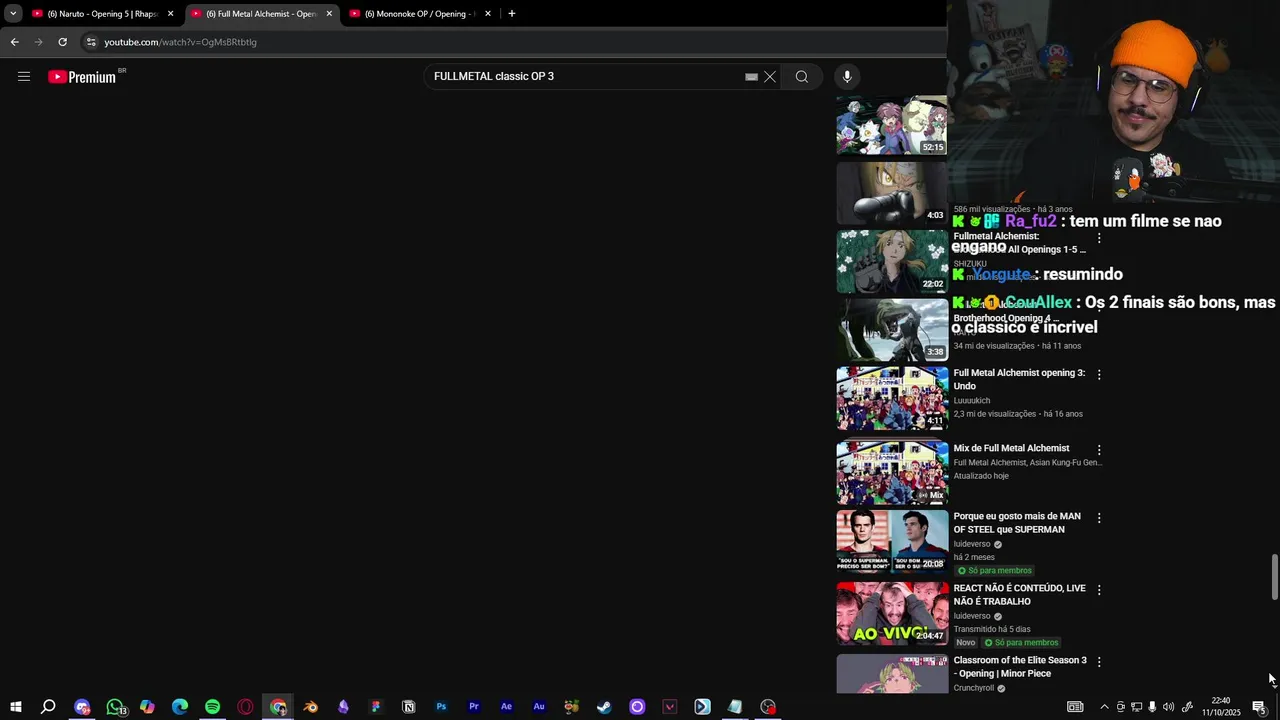Viewport: 1280px width, 720px height.
Task: Open more options for Classroom of the Elite
Action: (x=1099, y=662)
